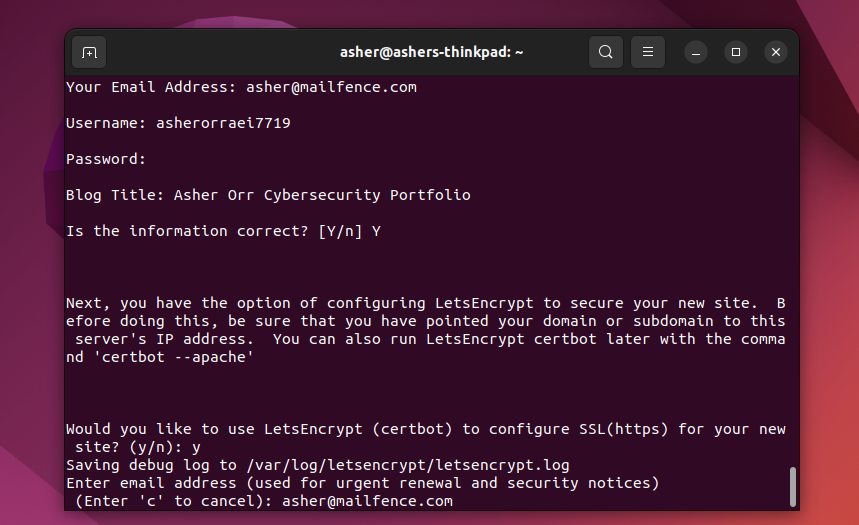Click the Password: prompt line
Screen dimensions: 859x525
pos(106,159)
